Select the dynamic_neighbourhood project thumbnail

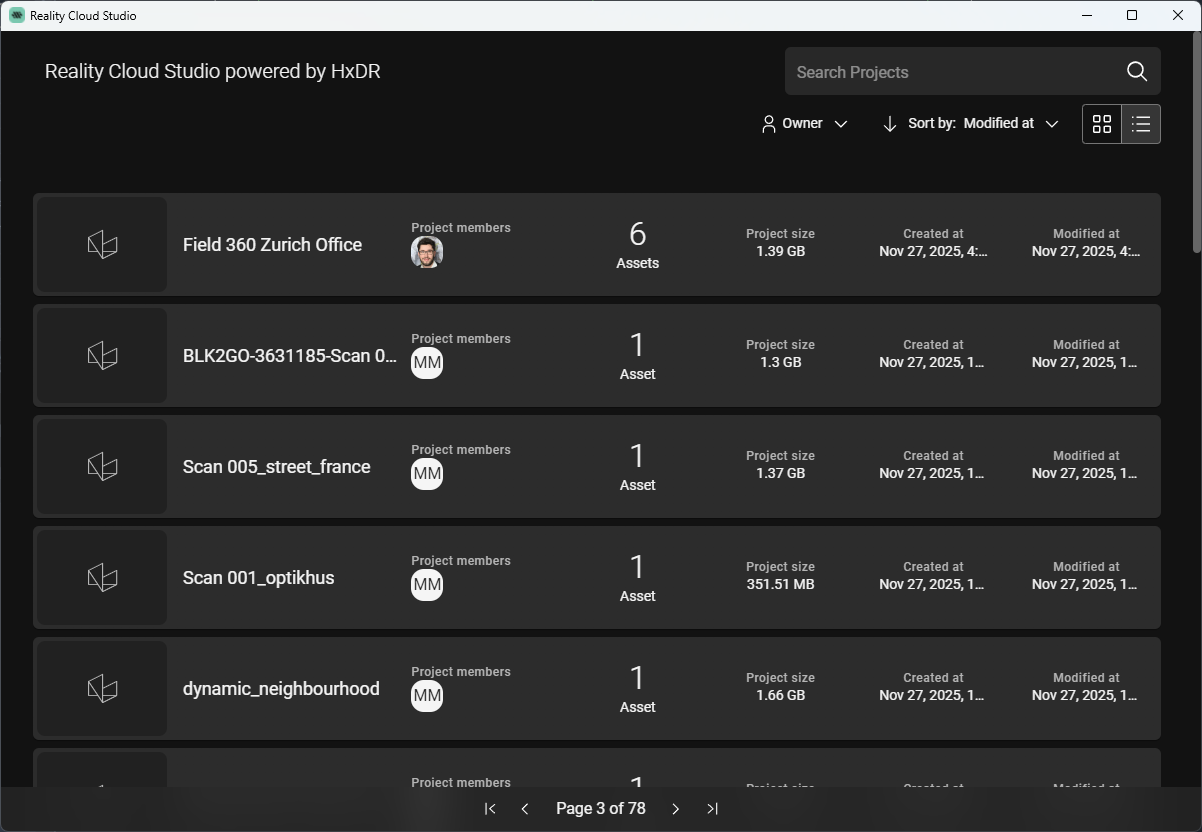[102, 688]
